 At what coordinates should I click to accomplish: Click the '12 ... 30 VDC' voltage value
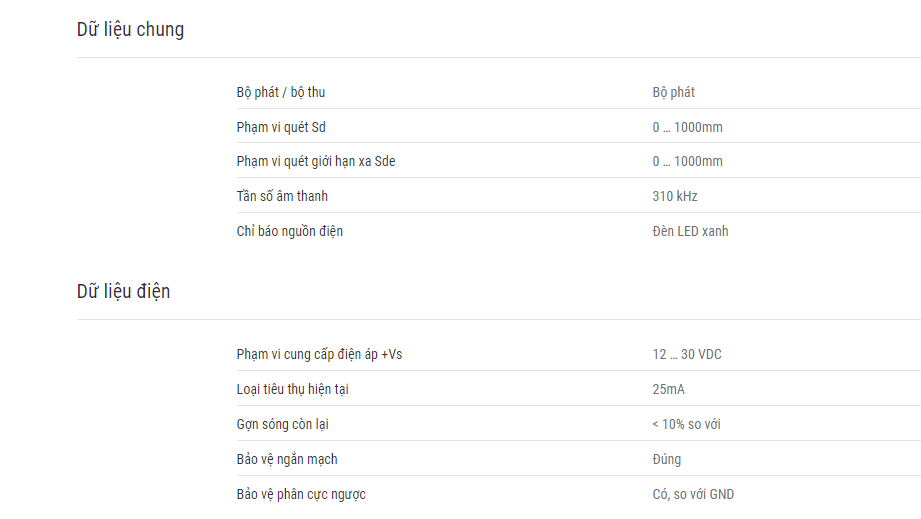pyautogui.click(x=687, y=355)
